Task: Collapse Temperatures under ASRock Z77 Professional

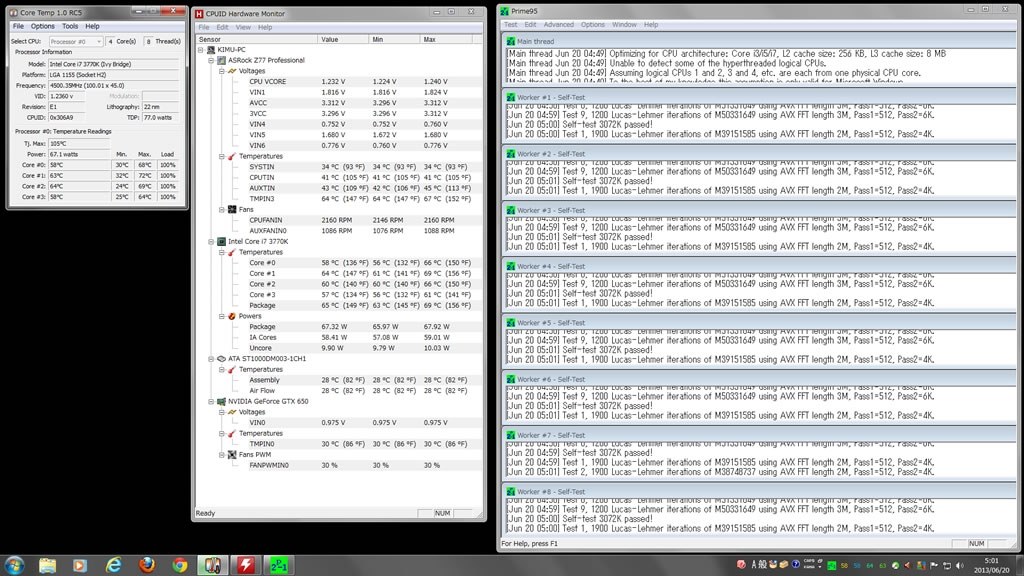Action: point(221,157)
